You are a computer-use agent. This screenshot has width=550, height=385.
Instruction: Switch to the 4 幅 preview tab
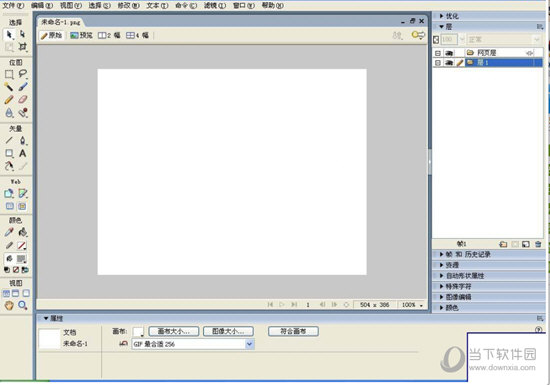pos(138,35)
